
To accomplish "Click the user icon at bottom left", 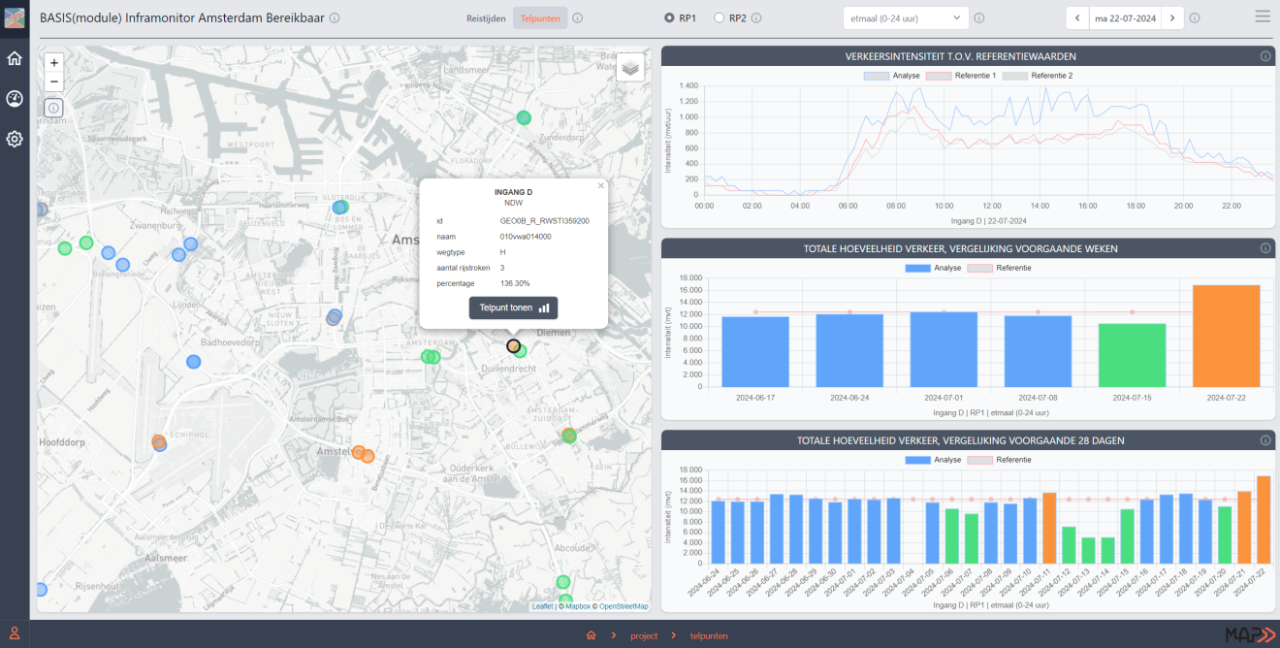I will (x=14, y=632).
